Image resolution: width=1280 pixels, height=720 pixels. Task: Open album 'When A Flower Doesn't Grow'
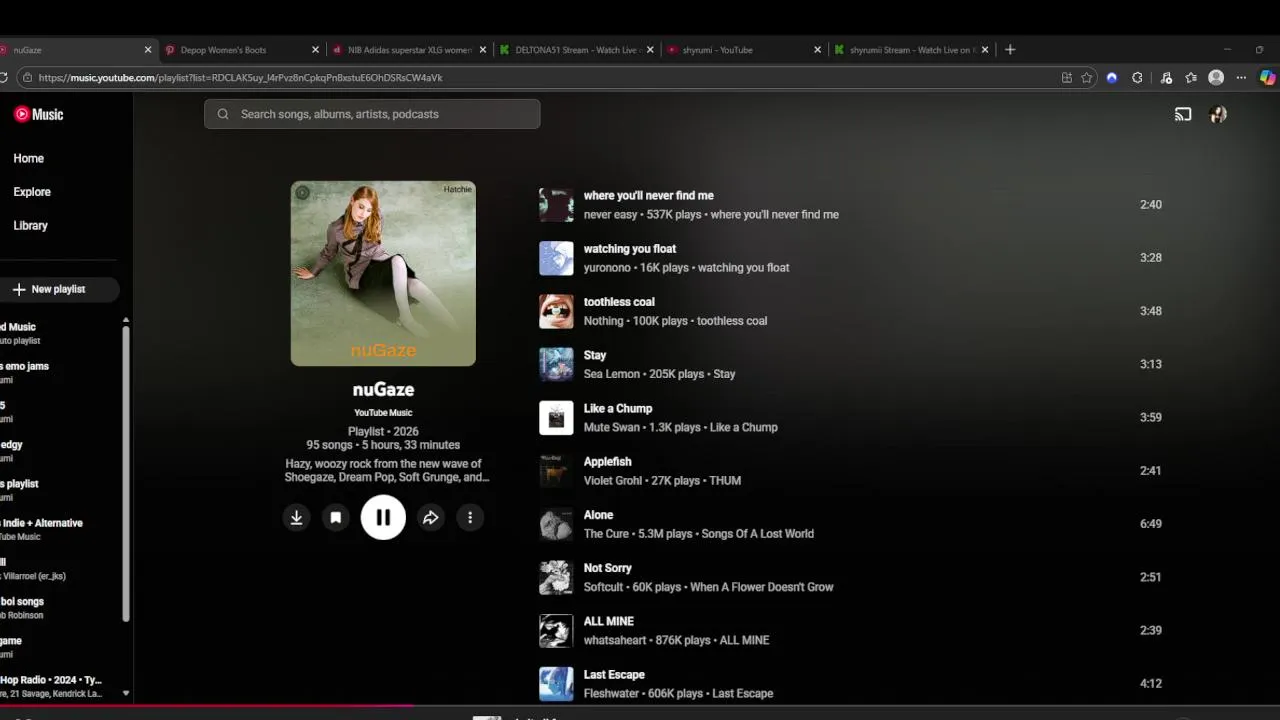[x=761, y=587]
